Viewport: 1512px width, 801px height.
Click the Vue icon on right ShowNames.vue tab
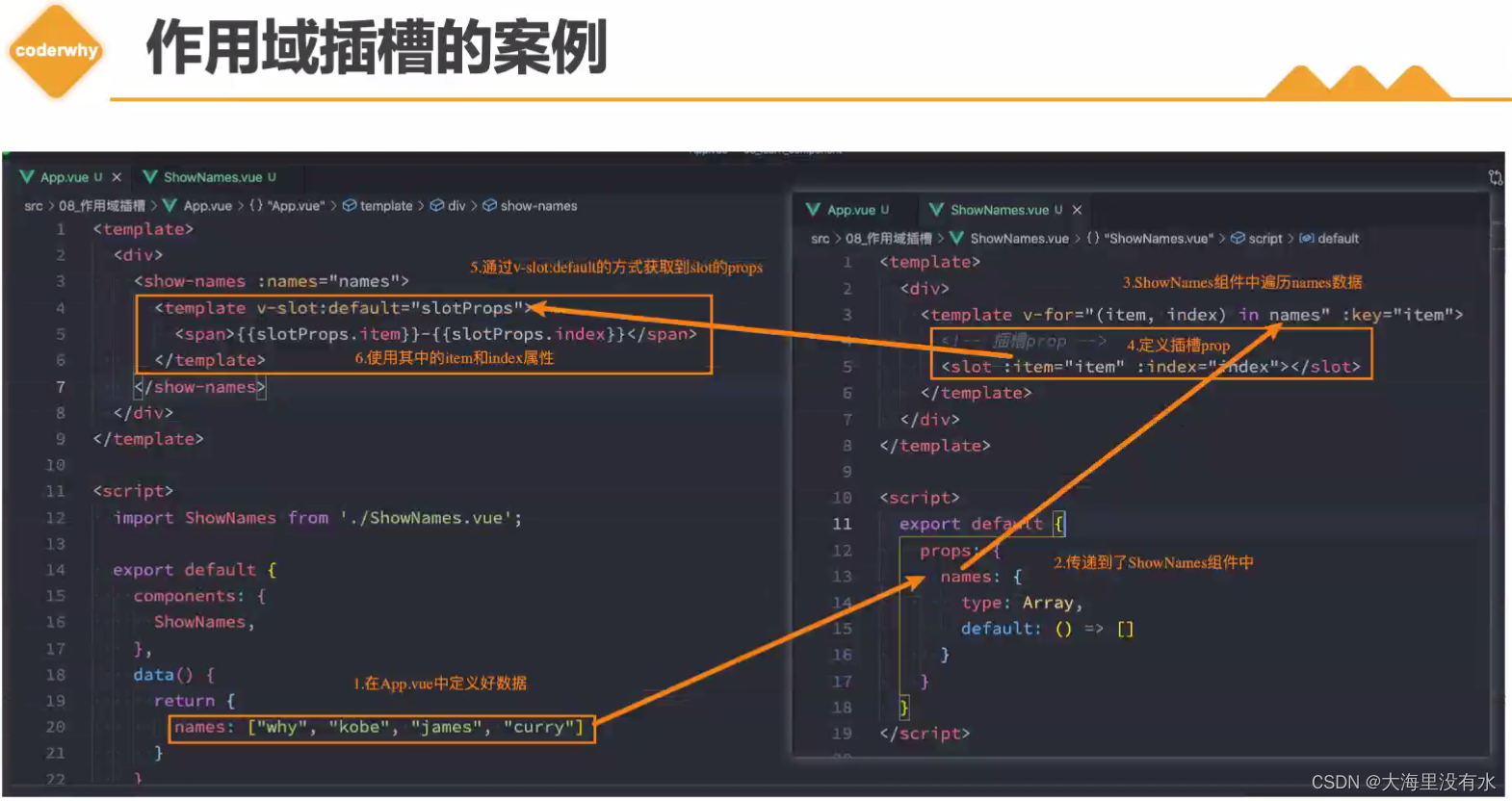click(x=937, y=210)
